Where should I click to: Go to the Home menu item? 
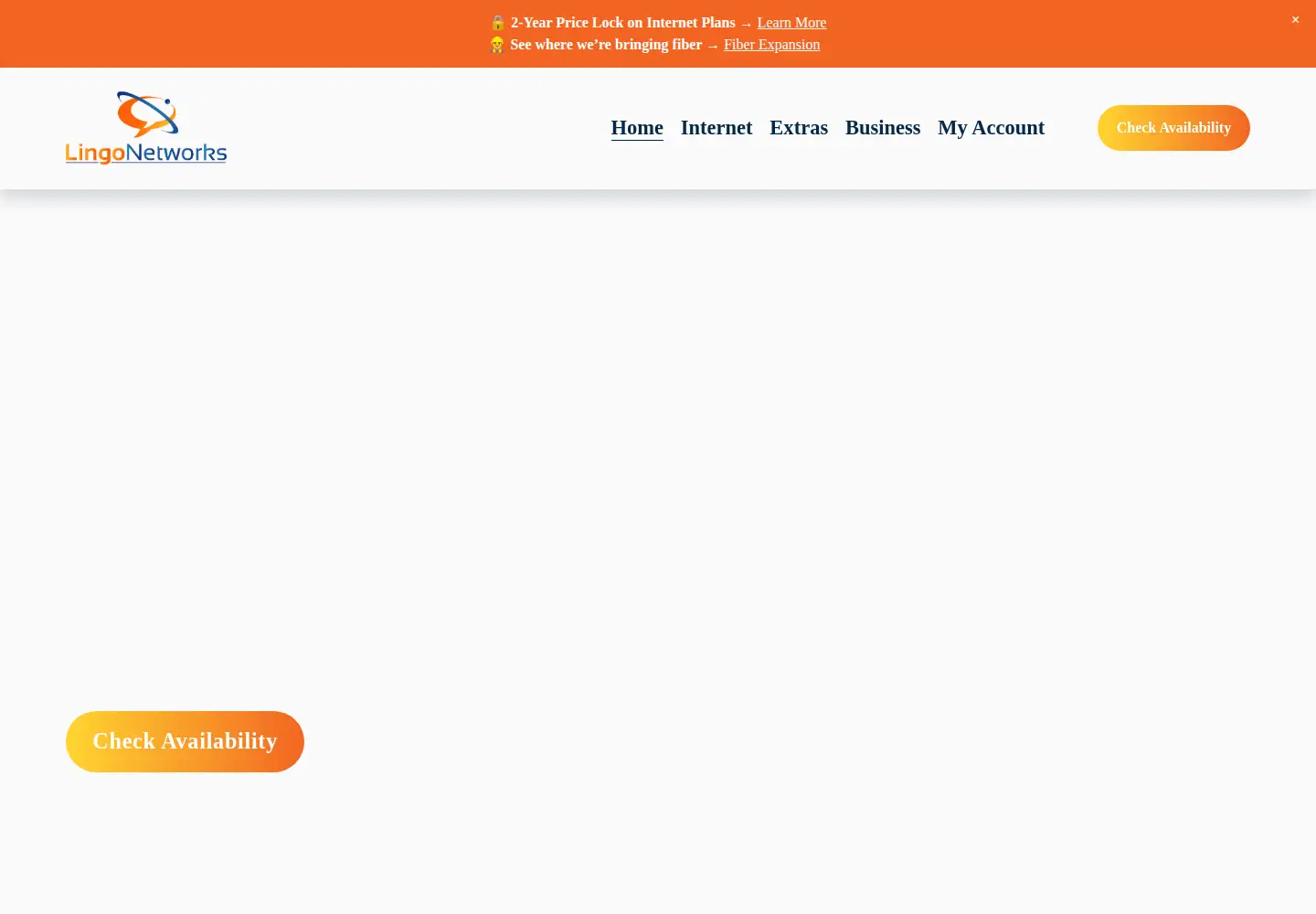click(x=637, y=128)
